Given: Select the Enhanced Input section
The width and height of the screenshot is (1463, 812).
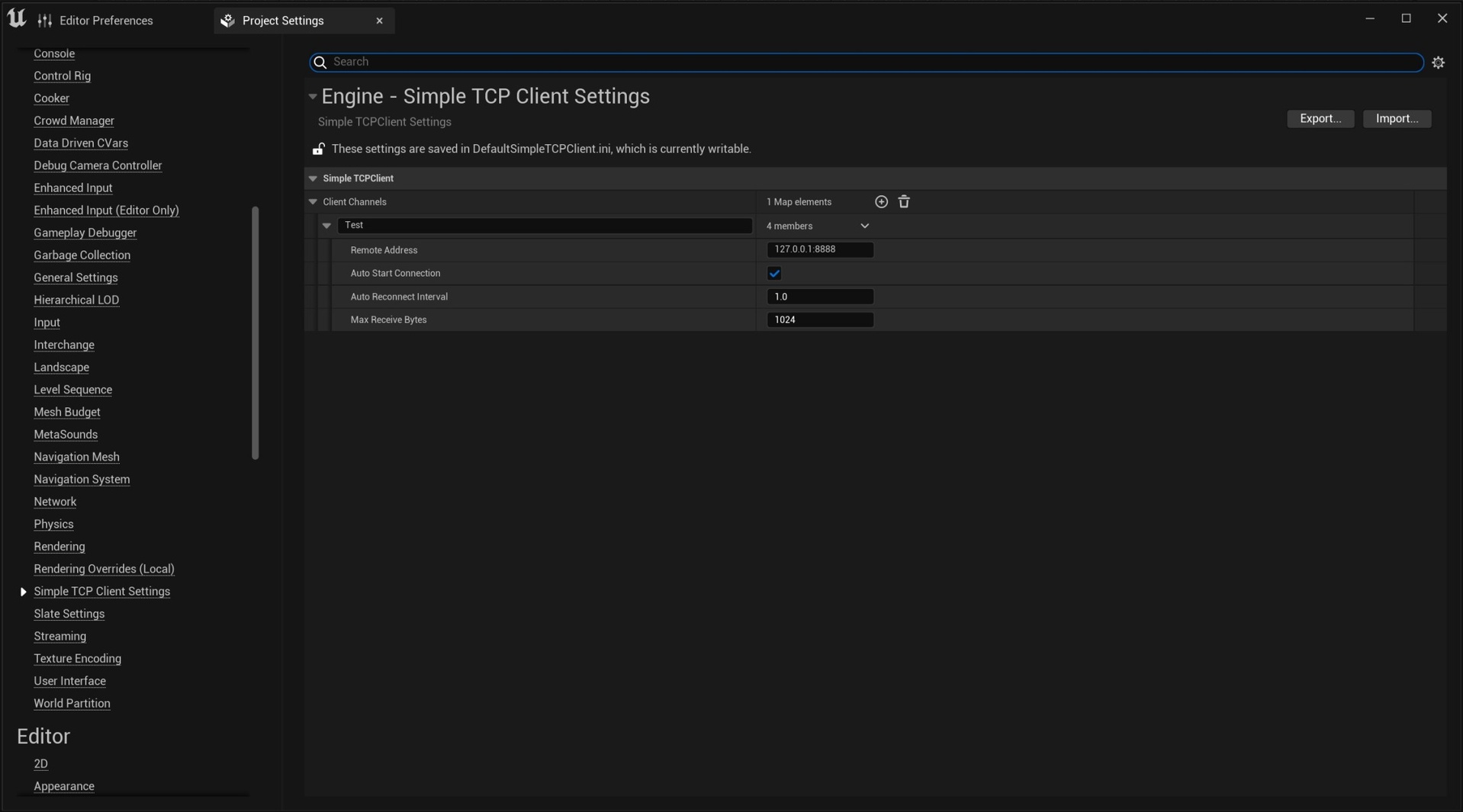Looking at the screenshot, I should 73,188.
